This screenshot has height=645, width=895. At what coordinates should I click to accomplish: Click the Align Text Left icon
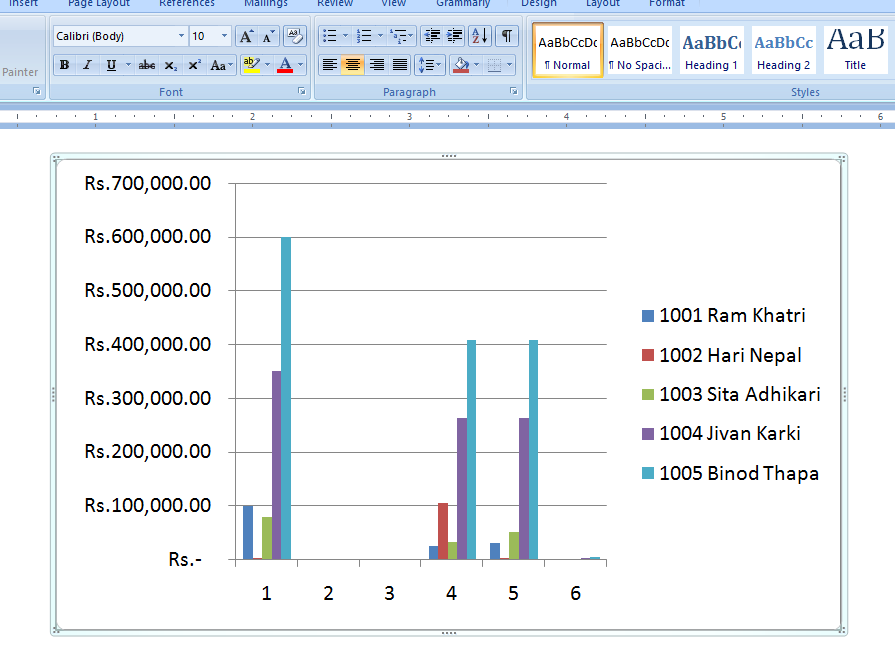329,66
